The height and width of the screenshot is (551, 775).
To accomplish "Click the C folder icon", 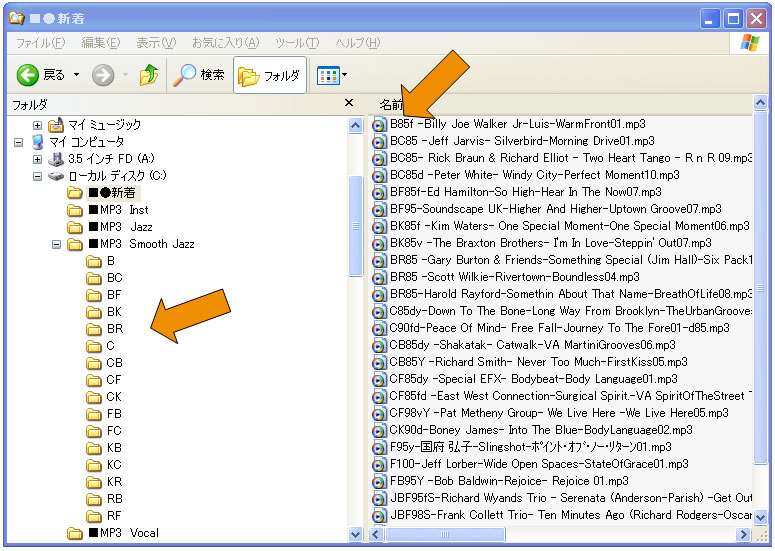I will pyautogui.click(x=94, y=346).
